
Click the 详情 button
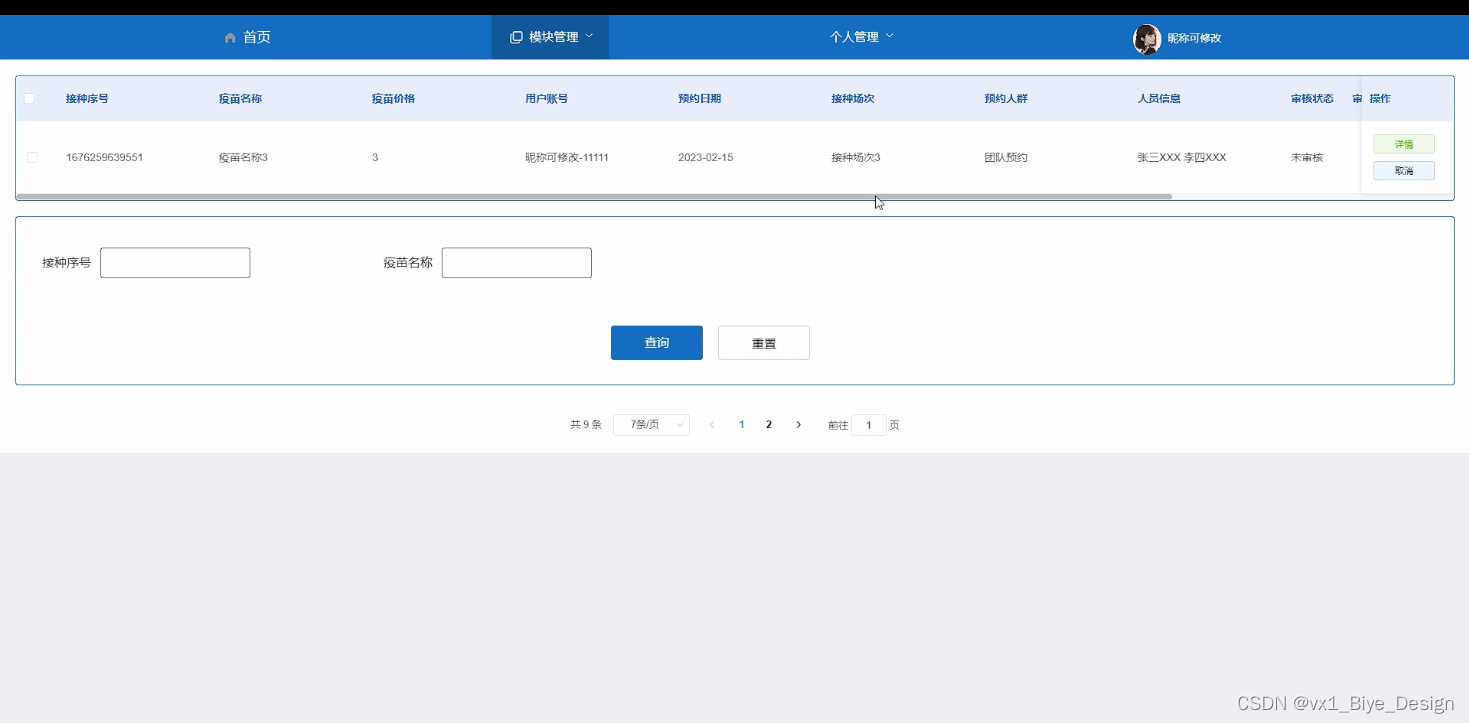[x=1404, y=144]
